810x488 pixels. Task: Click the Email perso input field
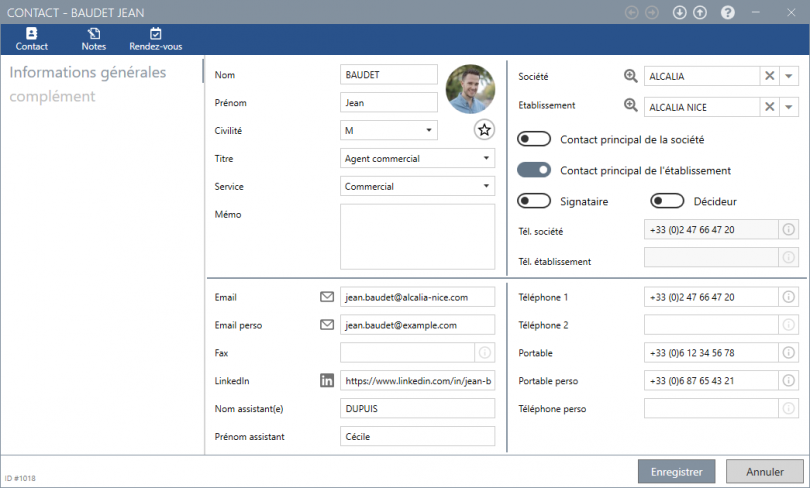tap(417, 324)
